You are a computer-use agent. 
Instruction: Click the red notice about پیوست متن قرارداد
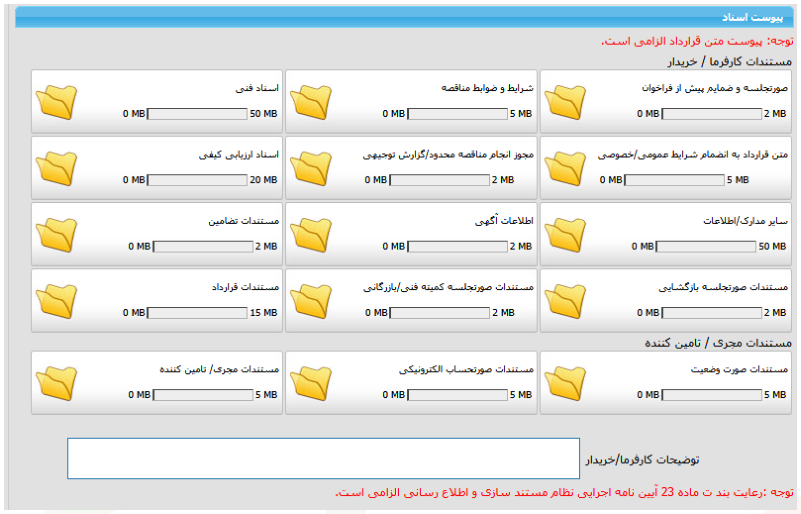pyautogui.click(x=697, y=41)
